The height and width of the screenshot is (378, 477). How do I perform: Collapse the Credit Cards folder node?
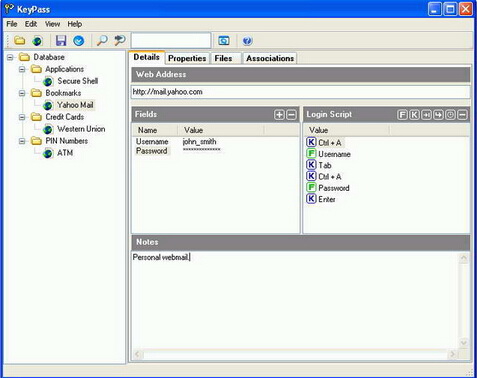22,117
